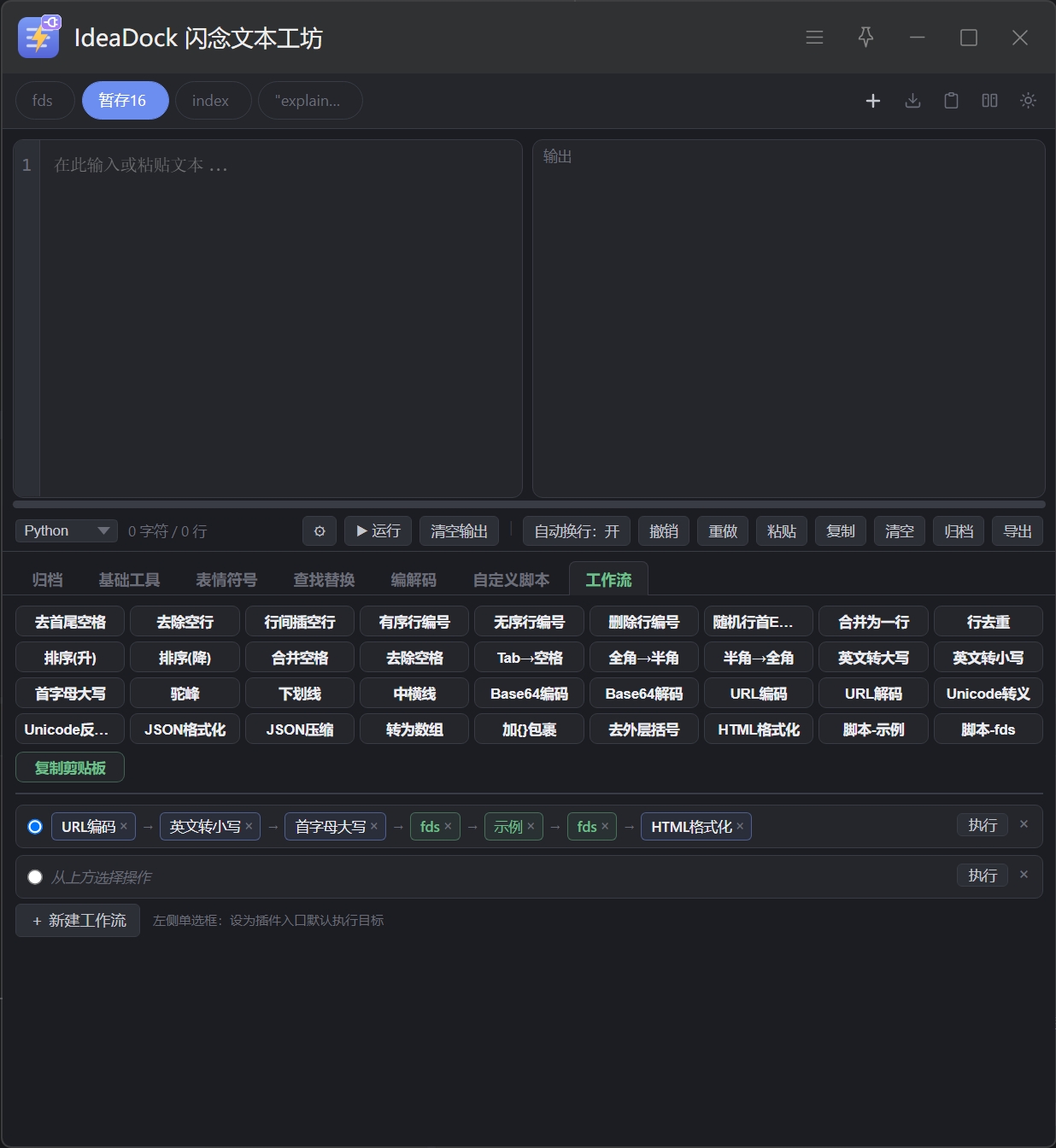Open the 自定义脚本 tab

click(x=511, y=580)
